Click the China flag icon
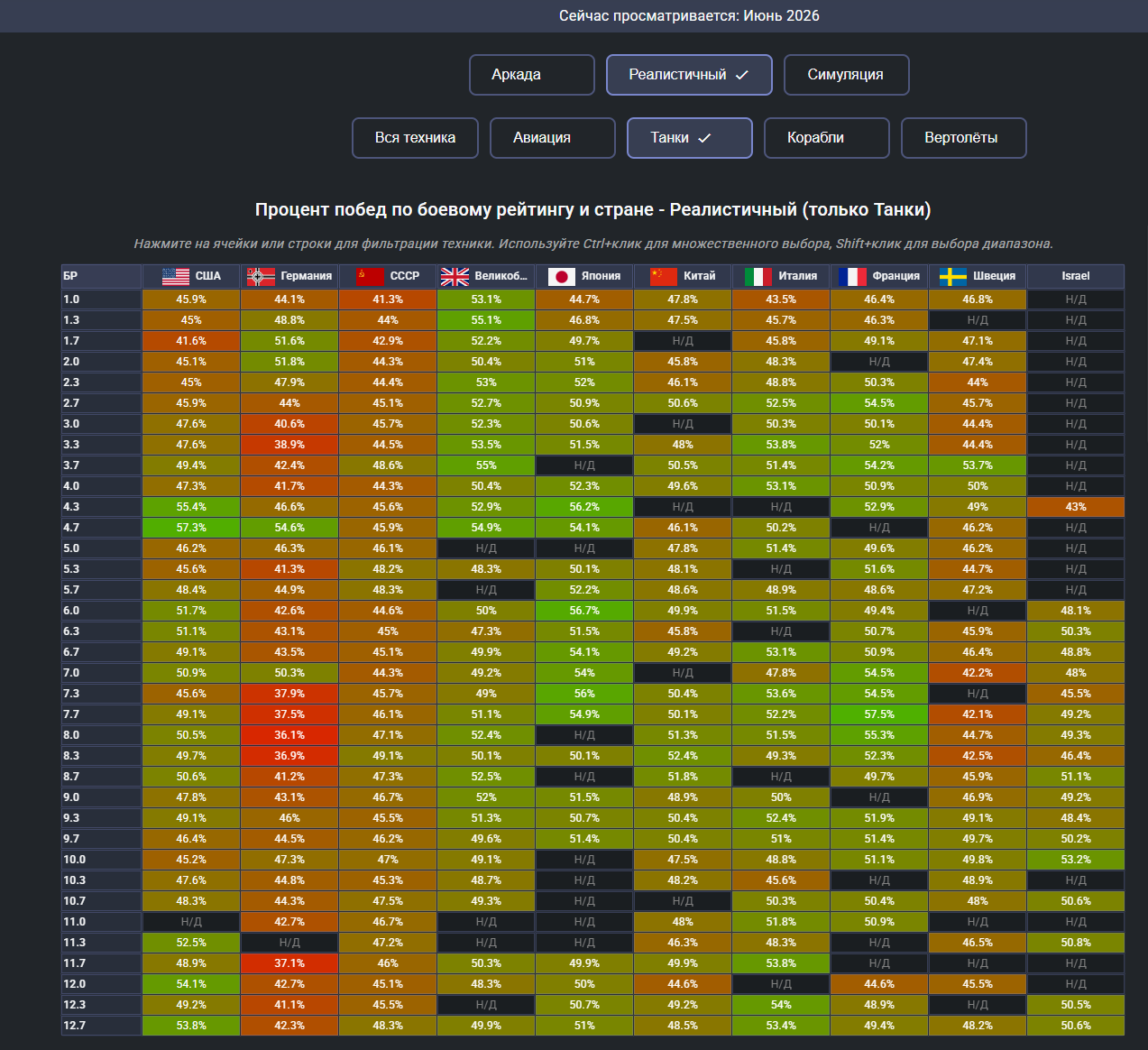Viewport: 1148px width, 1050px height. coord(664,276)
